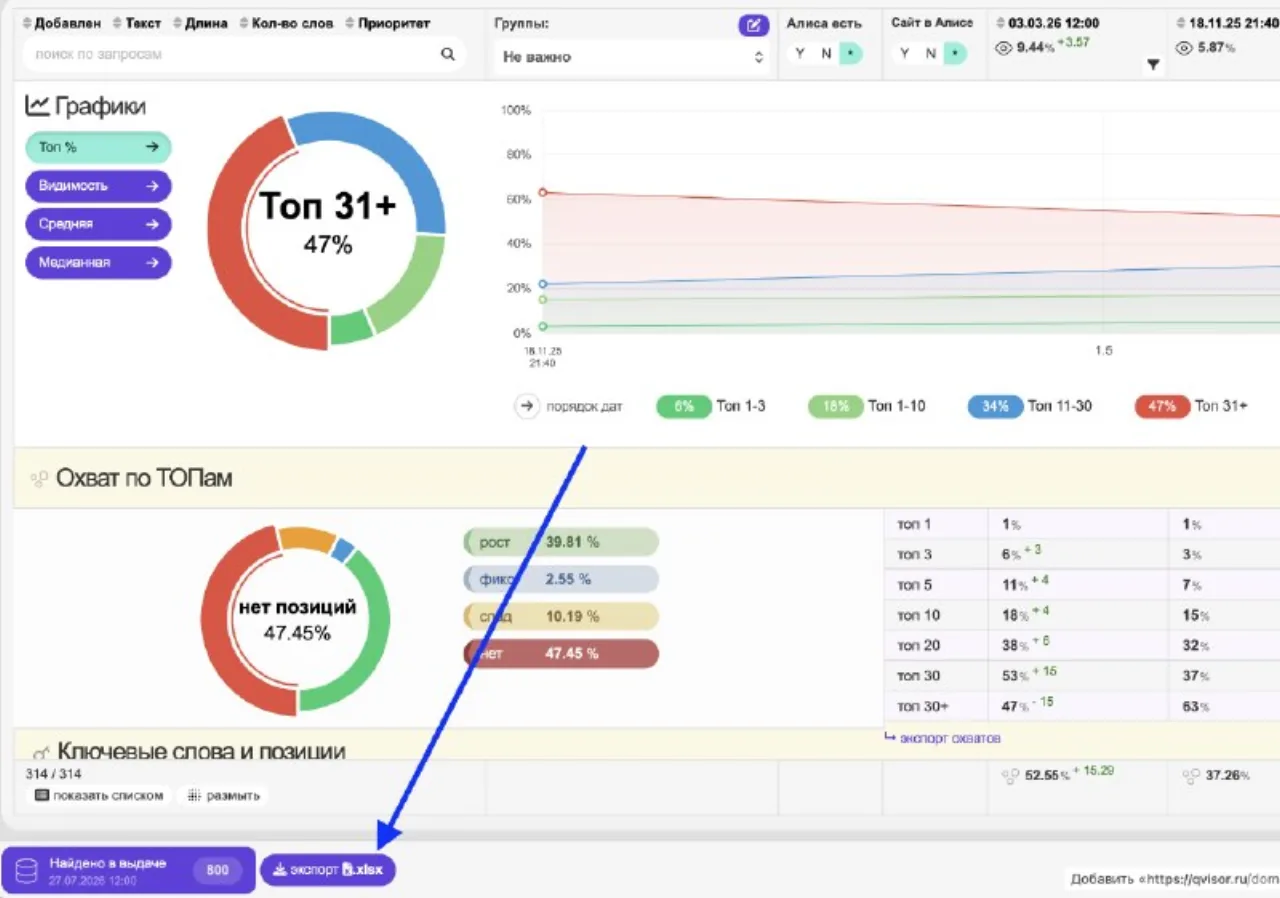Switch the chart to «Средняя»
This screenshot has height=898, width=1280.
tap(98, 224)
